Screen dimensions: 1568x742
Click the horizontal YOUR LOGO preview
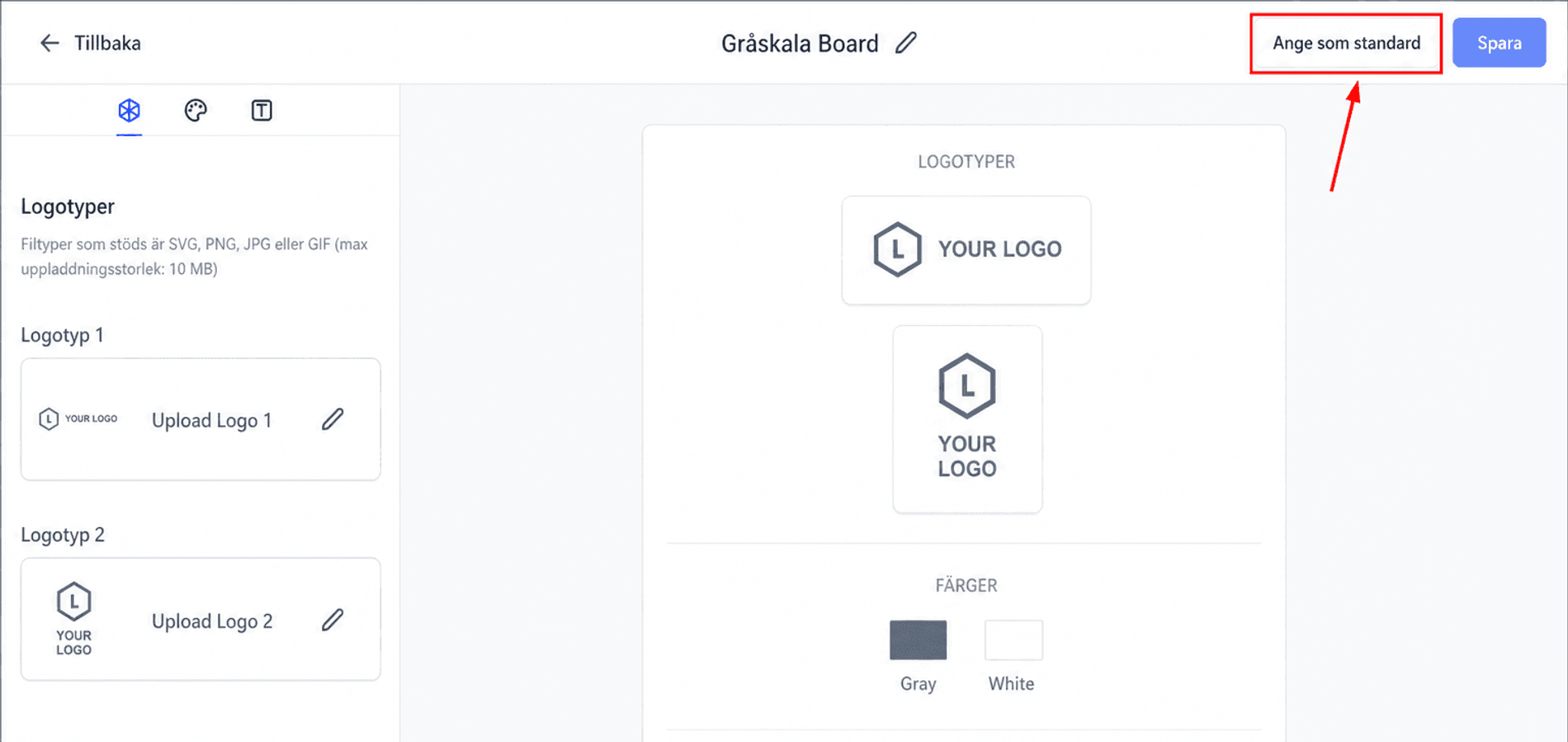coord(966,250)
